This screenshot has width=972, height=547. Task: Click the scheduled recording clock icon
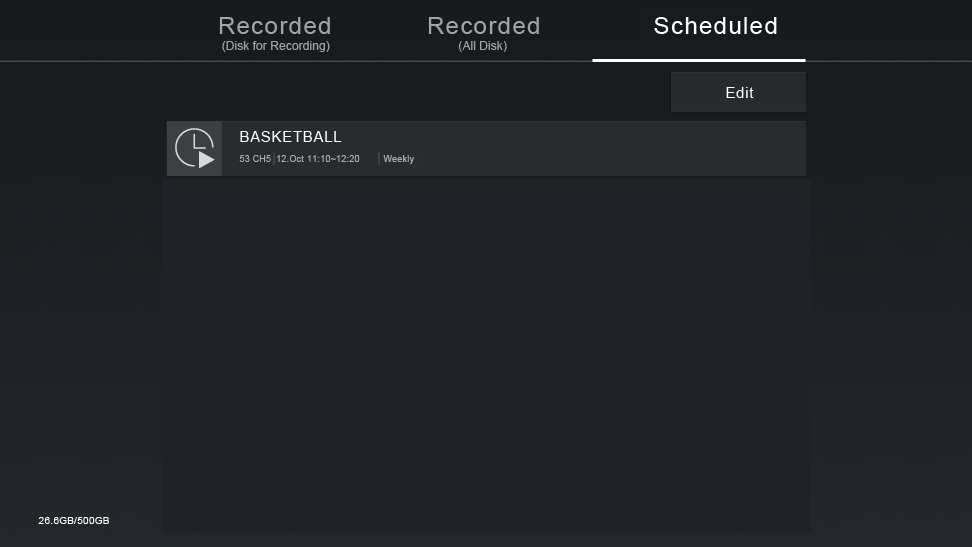tap(195, 148)
